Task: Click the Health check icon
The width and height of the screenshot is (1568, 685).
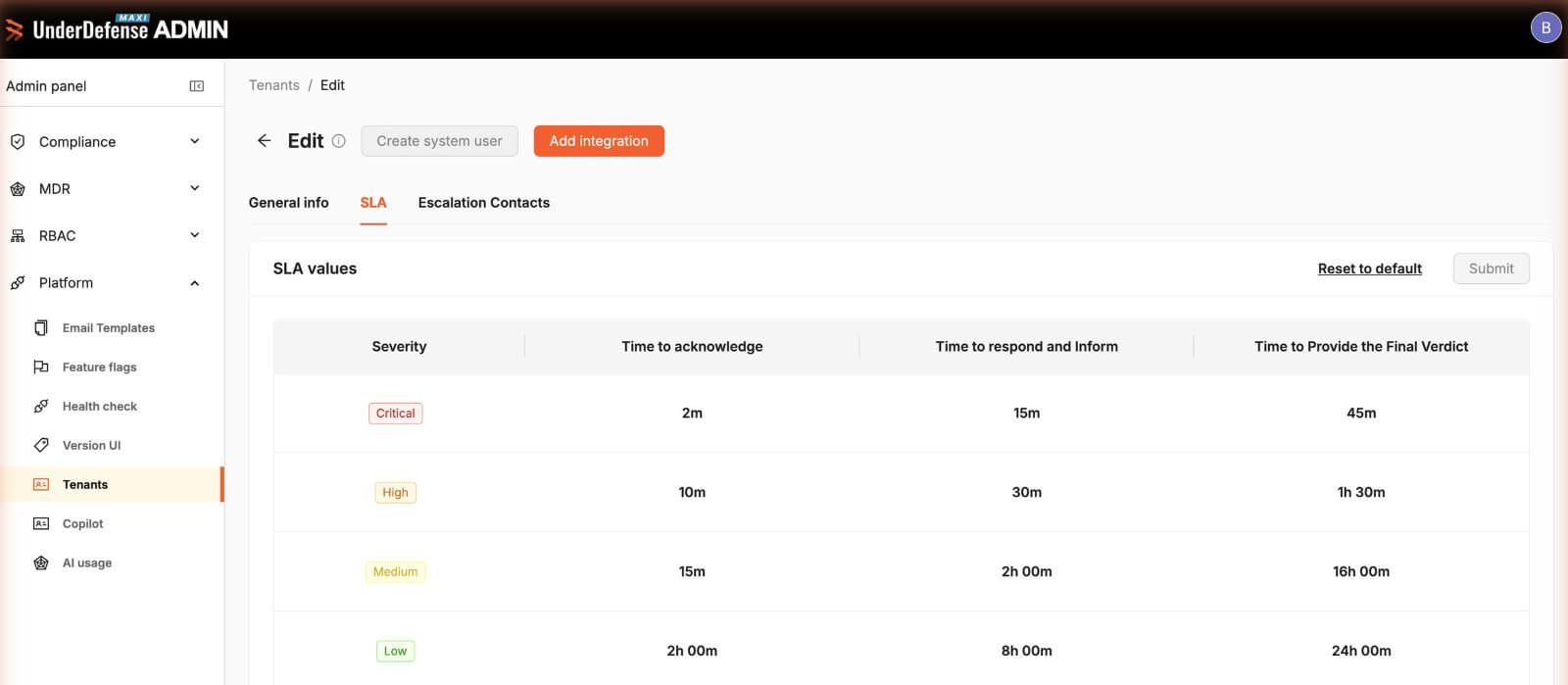Action: tap(41, 407)
